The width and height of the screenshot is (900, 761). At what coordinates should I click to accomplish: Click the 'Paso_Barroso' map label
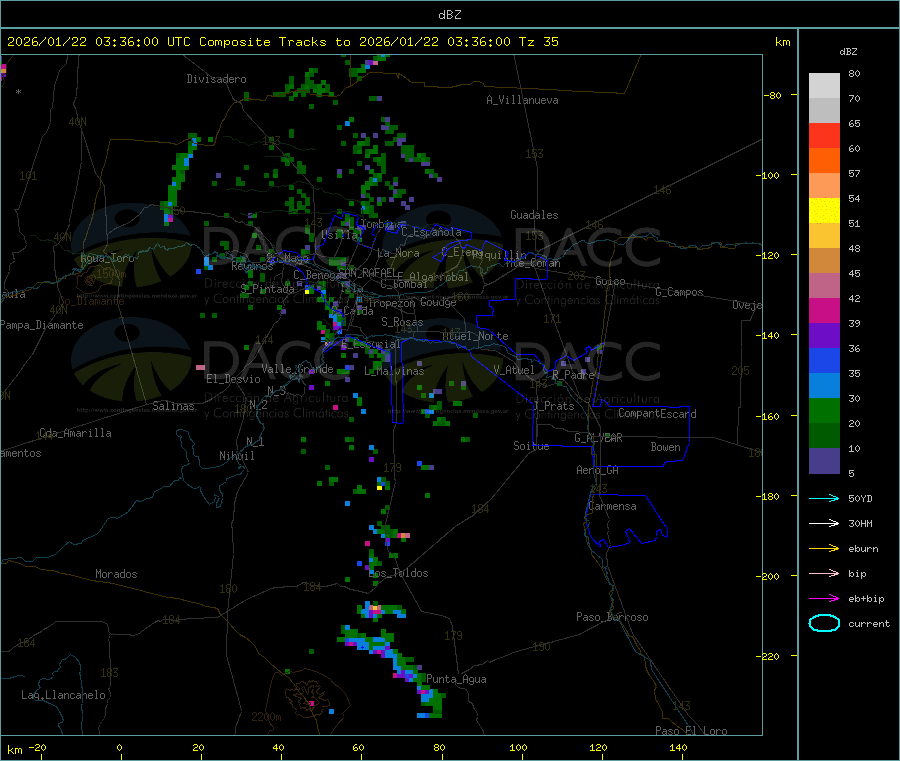point(612,618)
